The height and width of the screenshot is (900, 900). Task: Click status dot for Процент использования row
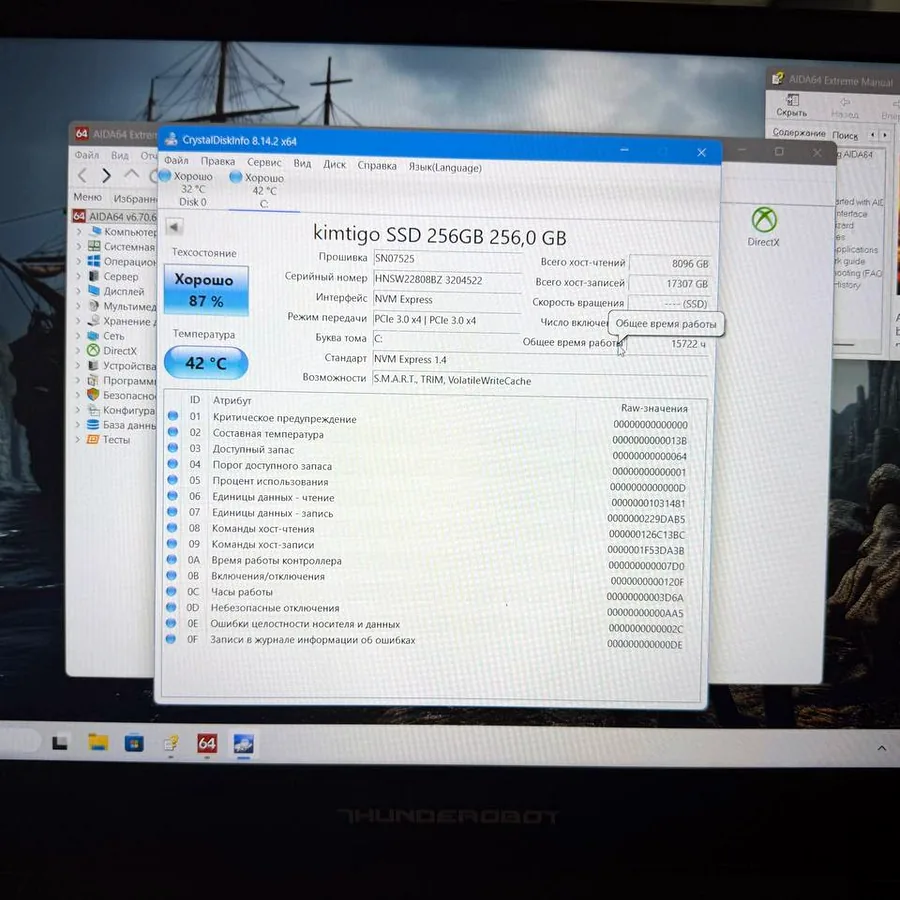pyautogui.click(x=173, y=479)
